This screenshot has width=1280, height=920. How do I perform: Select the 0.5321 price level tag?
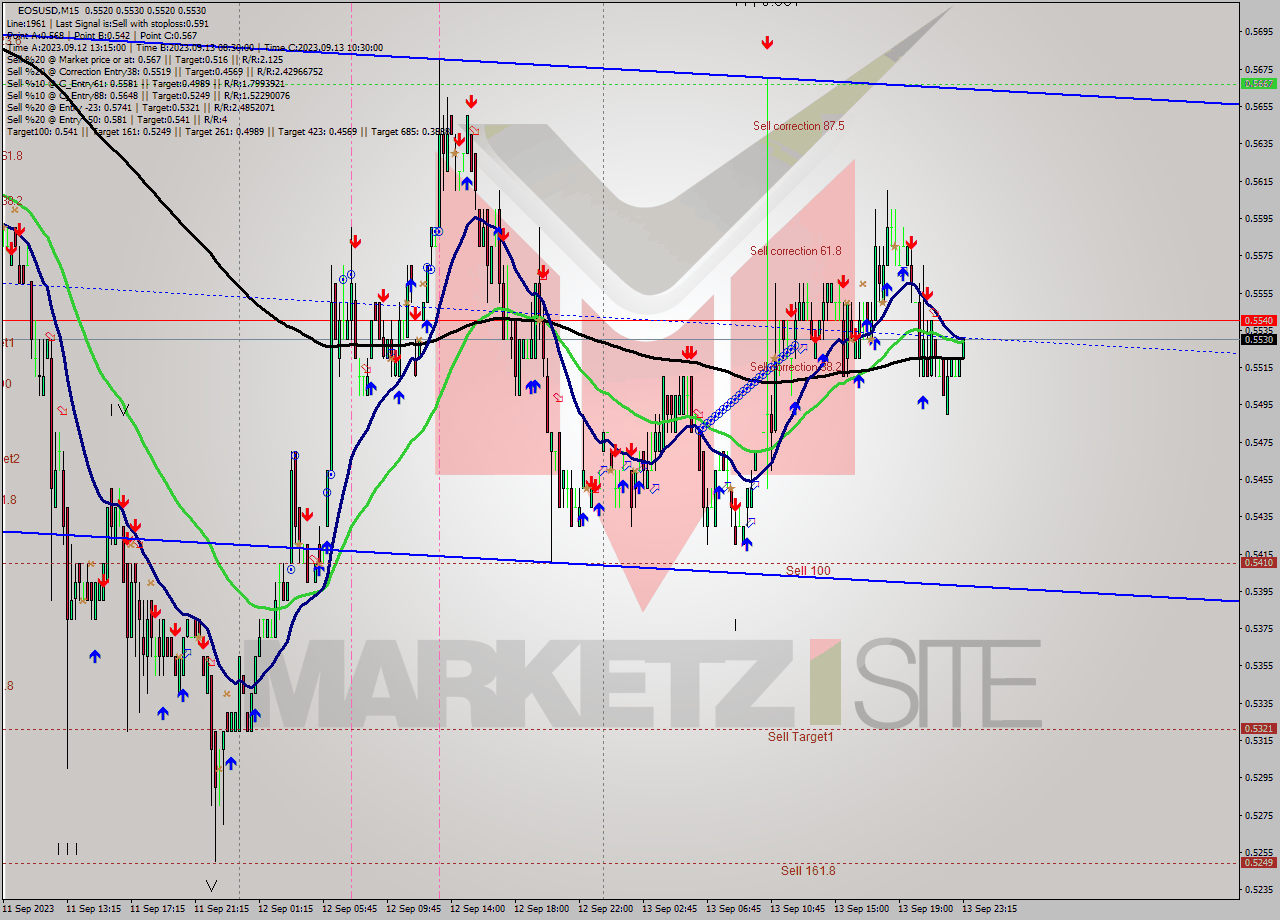tap(1258, 729)
